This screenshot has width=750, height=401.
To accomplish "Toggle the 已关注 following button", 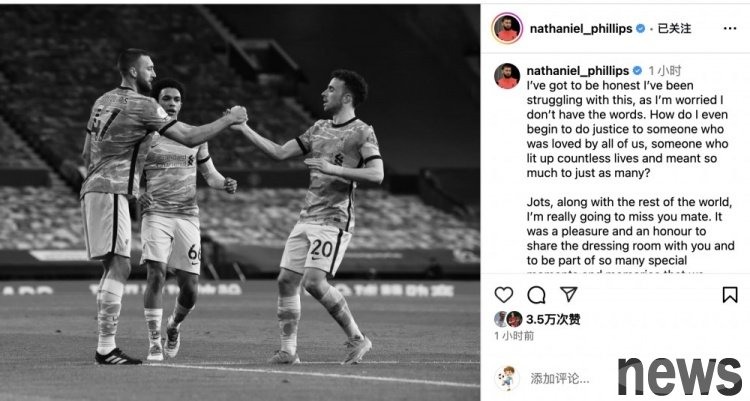I will click(x=674, y=29).
